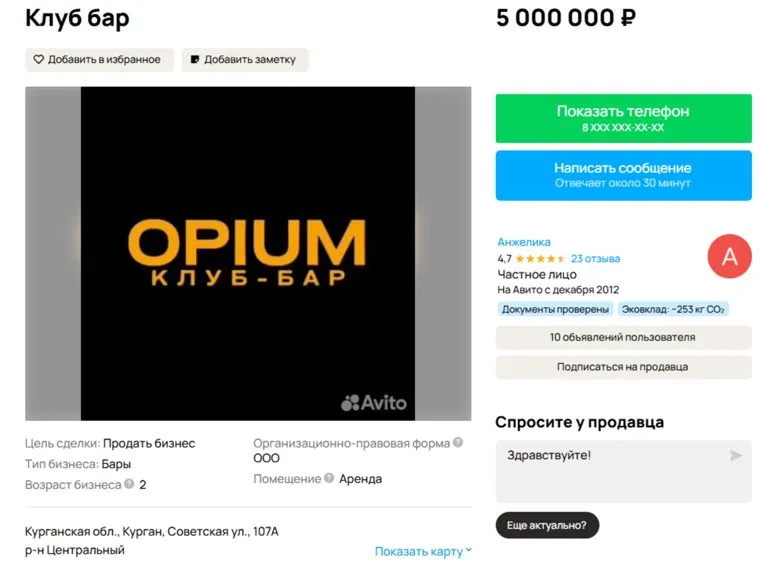760x570 pixels.
Task: Subscribe via Подписаться на продавца
Action: [622, 367]
